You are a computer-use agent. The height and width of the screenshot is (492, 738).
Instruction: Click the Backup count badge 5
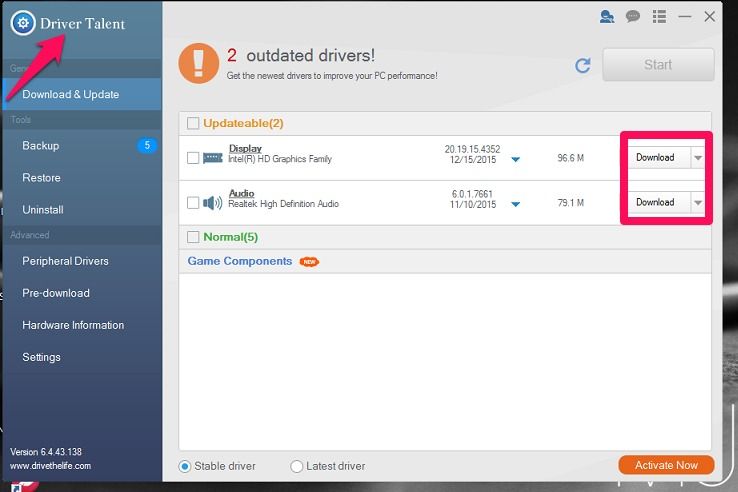click(x=147, y=145)
